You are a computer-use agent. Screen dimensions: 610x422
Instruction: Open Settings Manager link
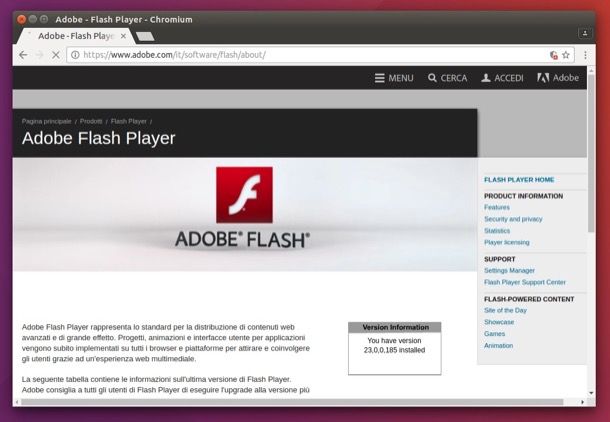(x=509, y=270)
